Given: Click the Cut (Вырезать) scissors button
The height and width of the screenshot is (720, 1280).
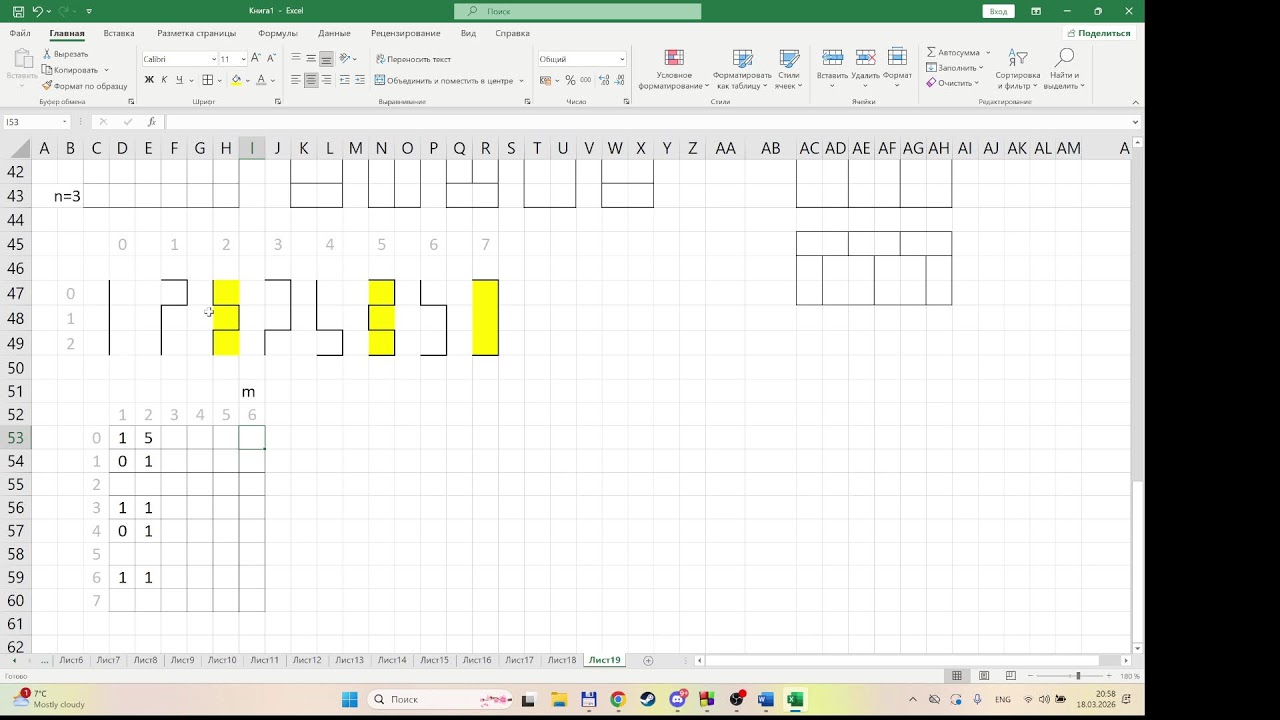Looking at the screenshot, I should [x=66, y=54].
